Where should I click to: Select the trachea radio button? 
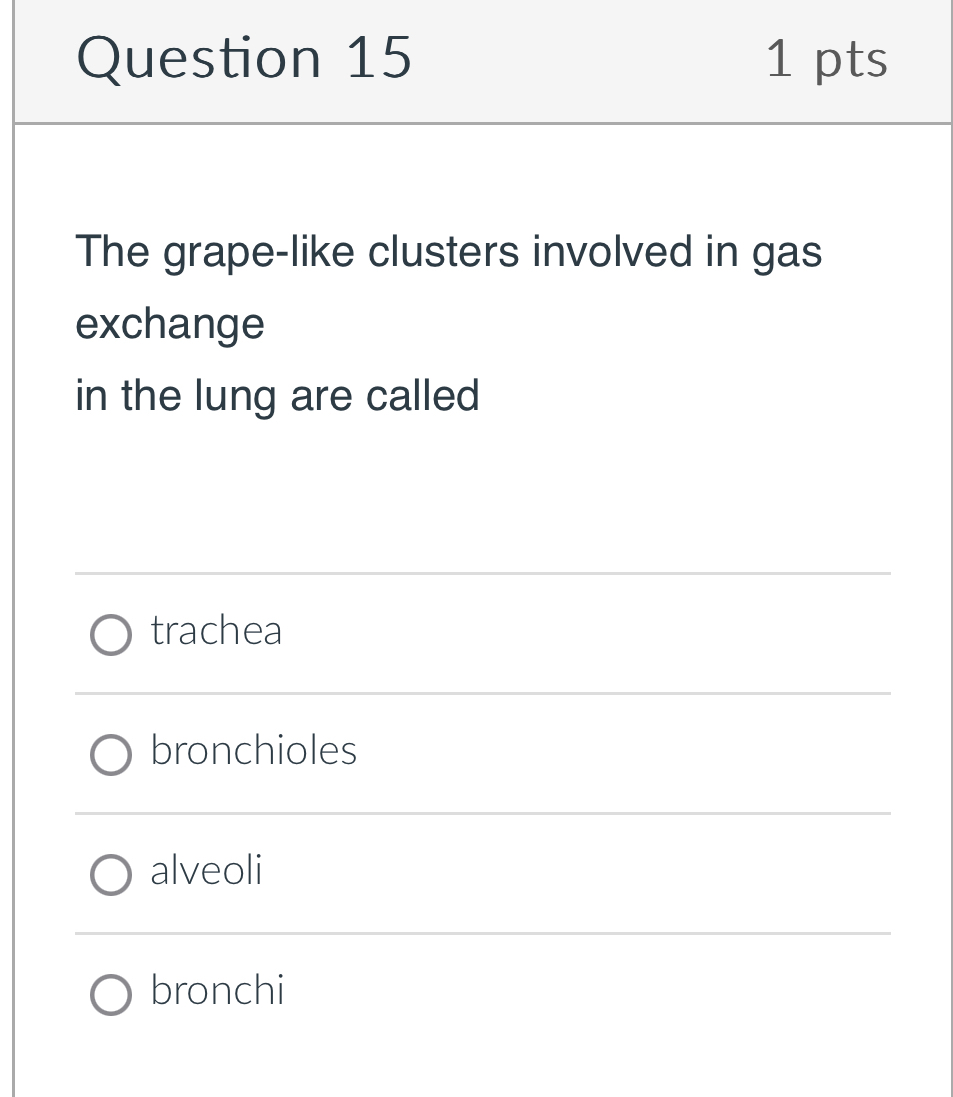(111, 635)
